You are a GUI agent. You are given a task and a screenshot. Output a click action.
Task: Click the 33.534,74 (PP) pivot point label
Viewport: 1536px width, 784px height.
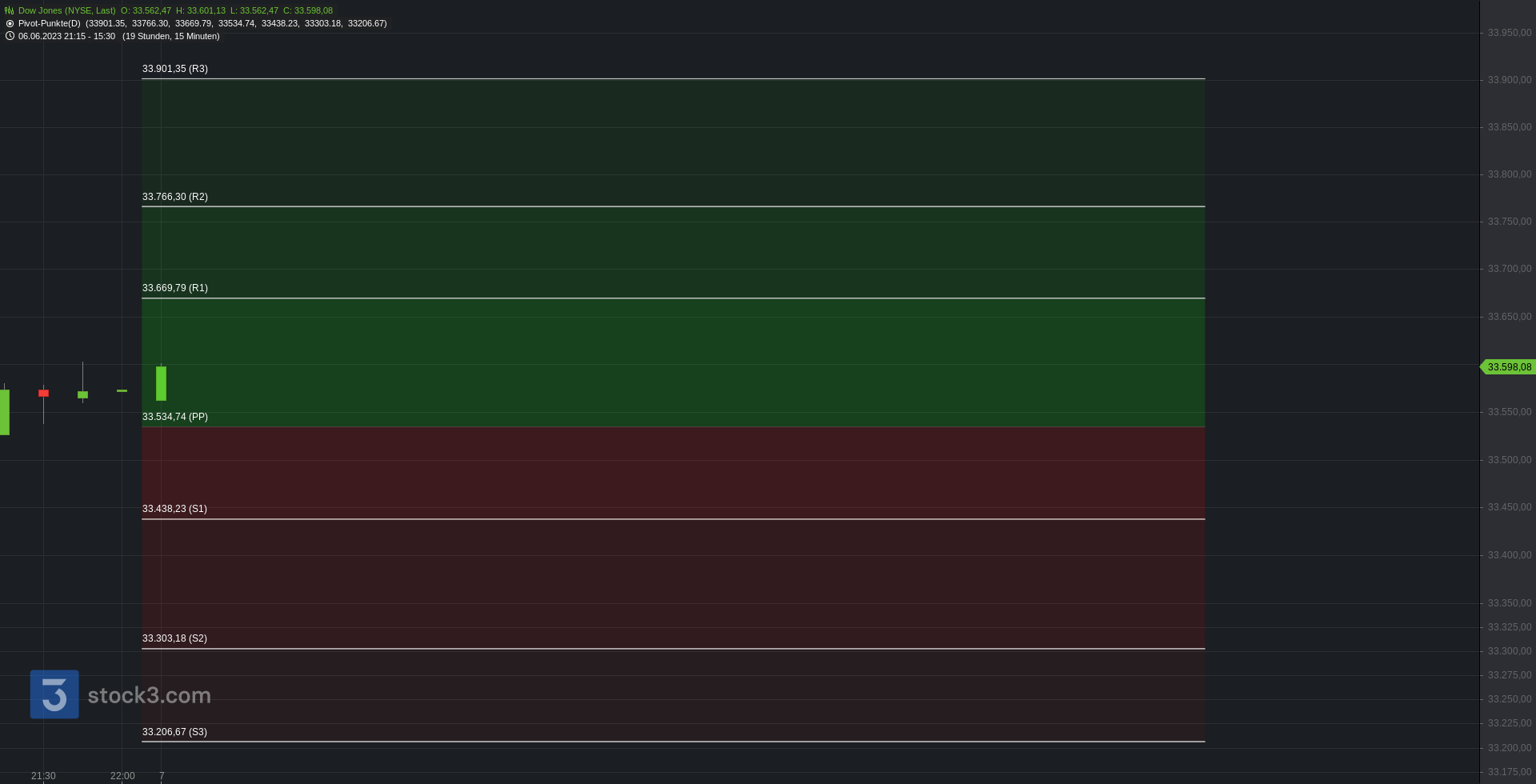pos(175,417)
